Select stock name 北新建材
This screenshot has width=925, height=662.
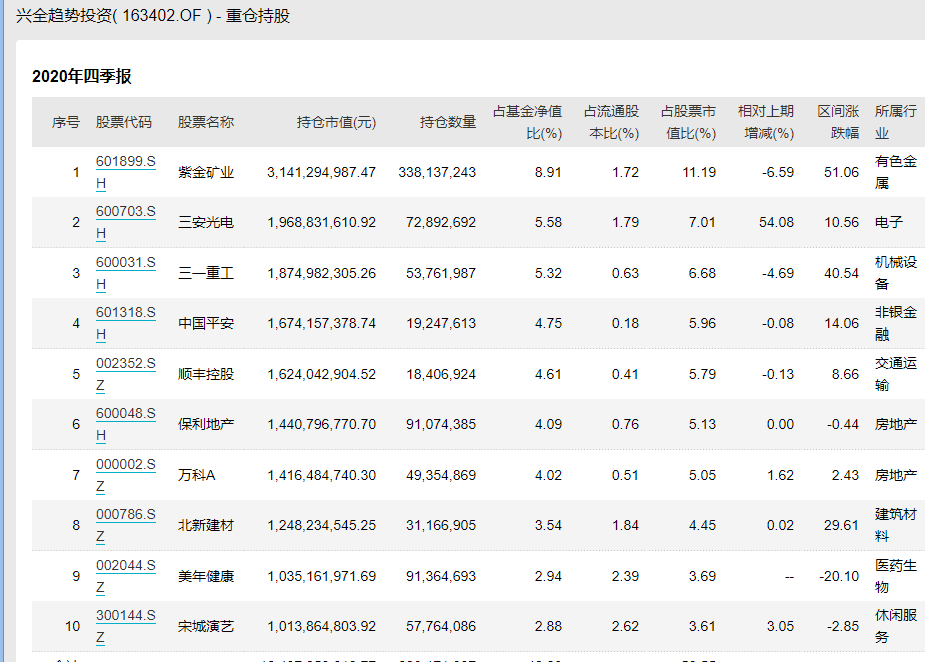[x=206, y=525]
